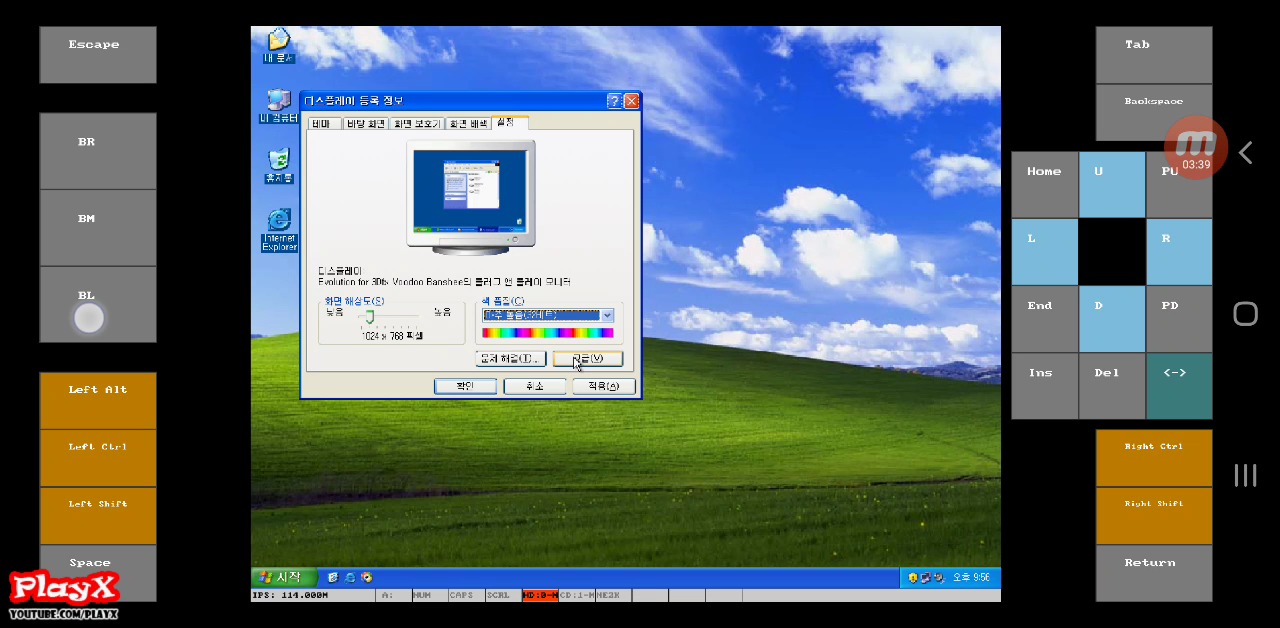This screenshot has width=1280, height=628.
Task: Open the Color quality dropdown
Action: (548, 315)
